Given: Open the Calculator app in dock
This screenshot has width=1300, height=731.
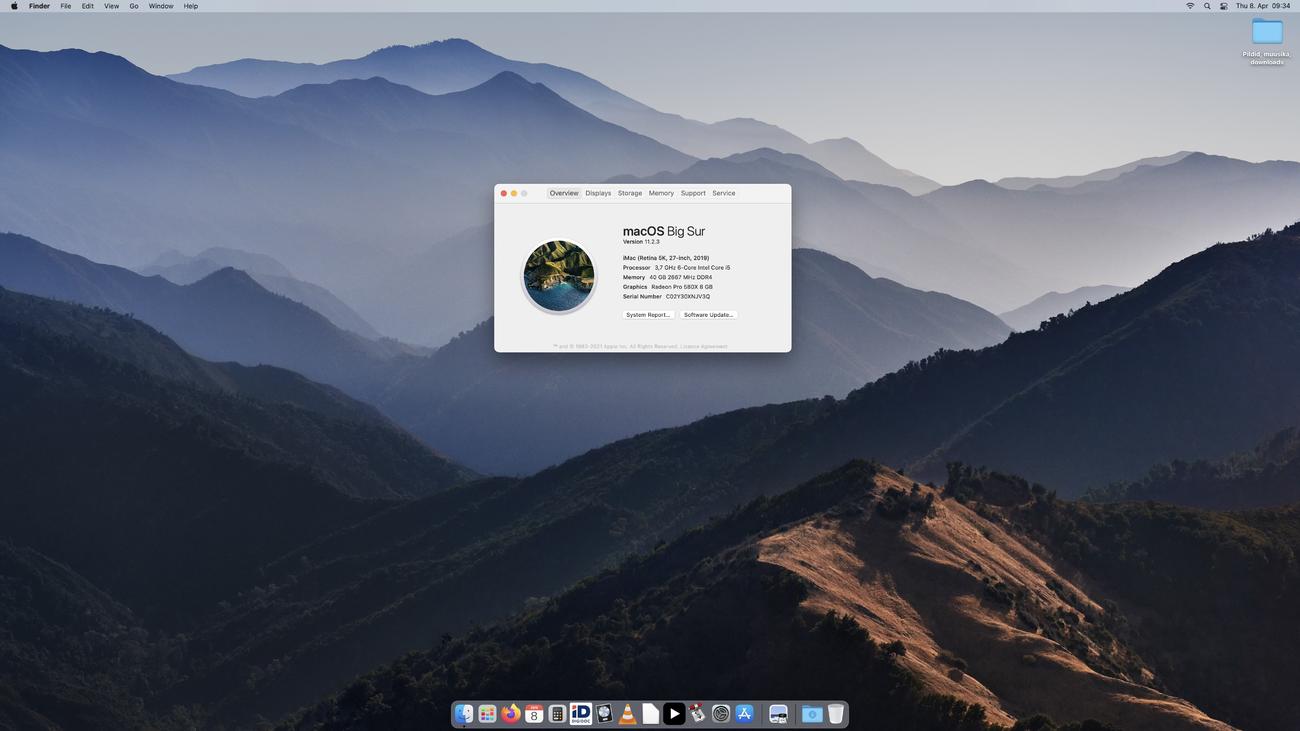Looking at the screenshot, I should pyautogui.click(x=557, y=714).
